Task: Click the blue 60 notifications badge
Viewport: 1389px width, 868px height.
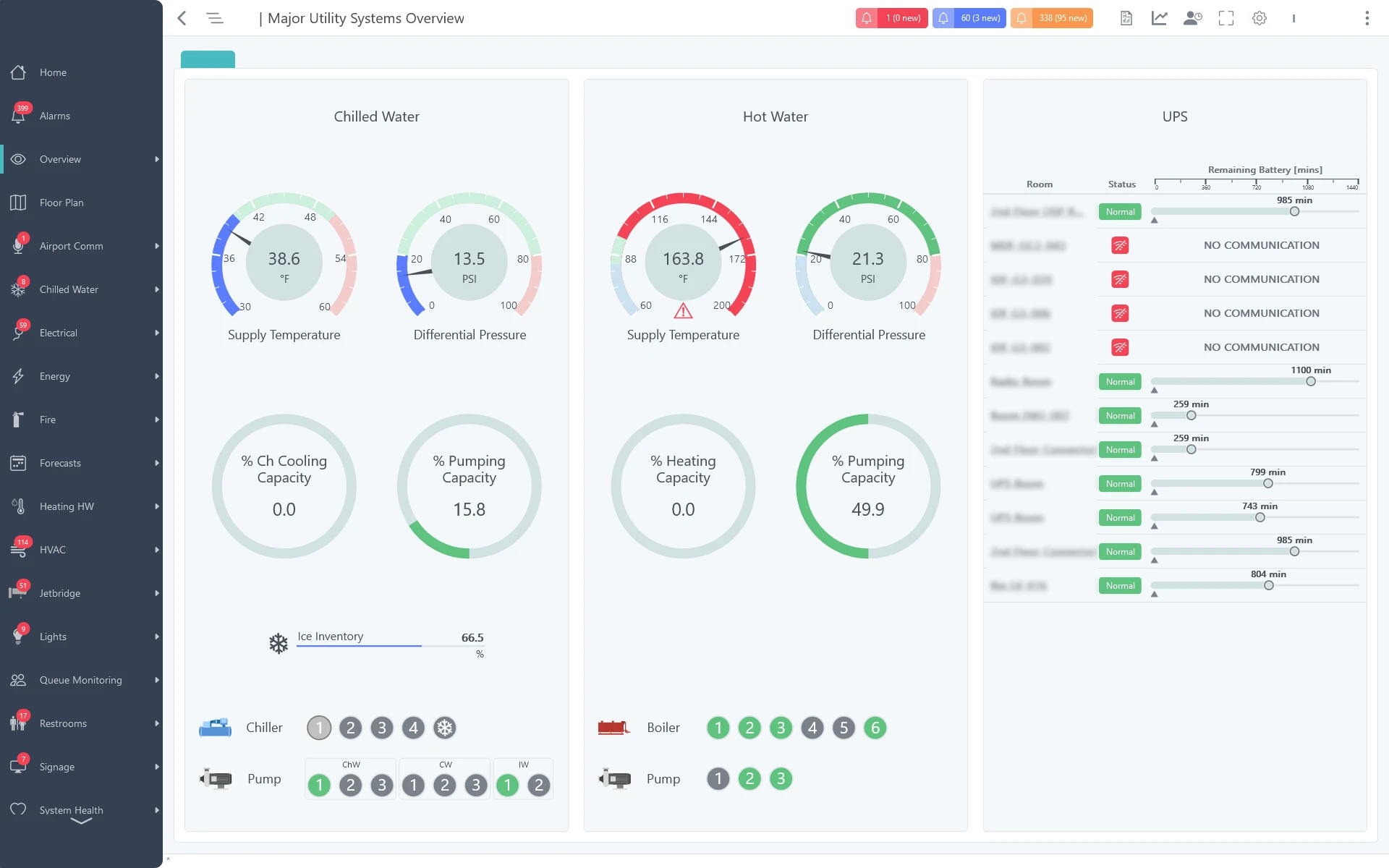Action: click(x=969, y=18)
